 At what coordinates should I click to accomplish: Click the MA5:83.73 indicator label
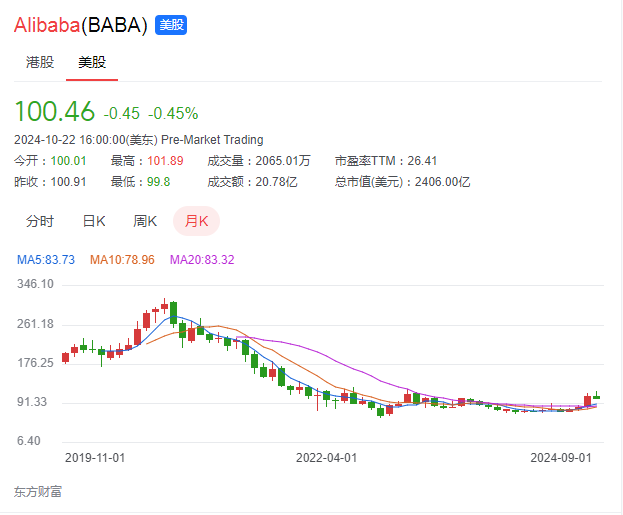[46, 259]
